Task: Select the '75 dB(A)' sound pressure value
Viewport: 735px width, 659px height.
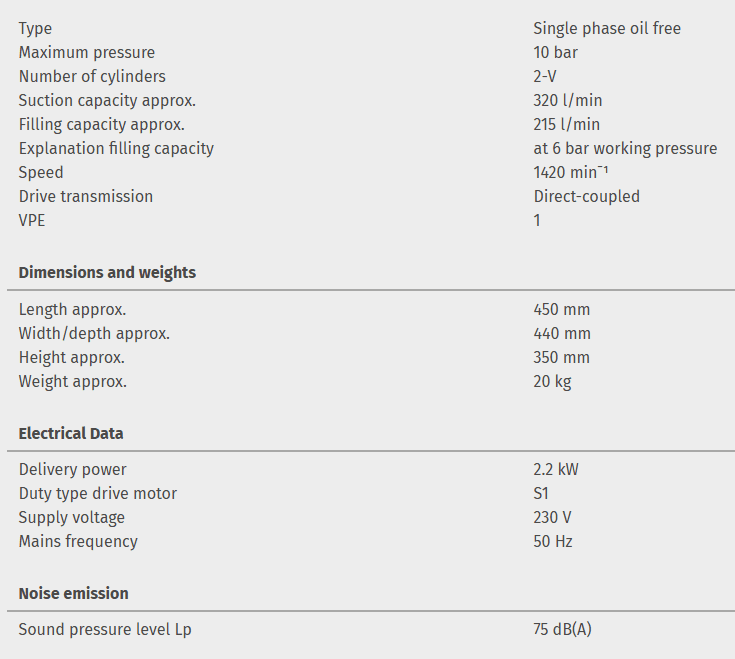Action: pyautogui.click(x=563, y=630)
